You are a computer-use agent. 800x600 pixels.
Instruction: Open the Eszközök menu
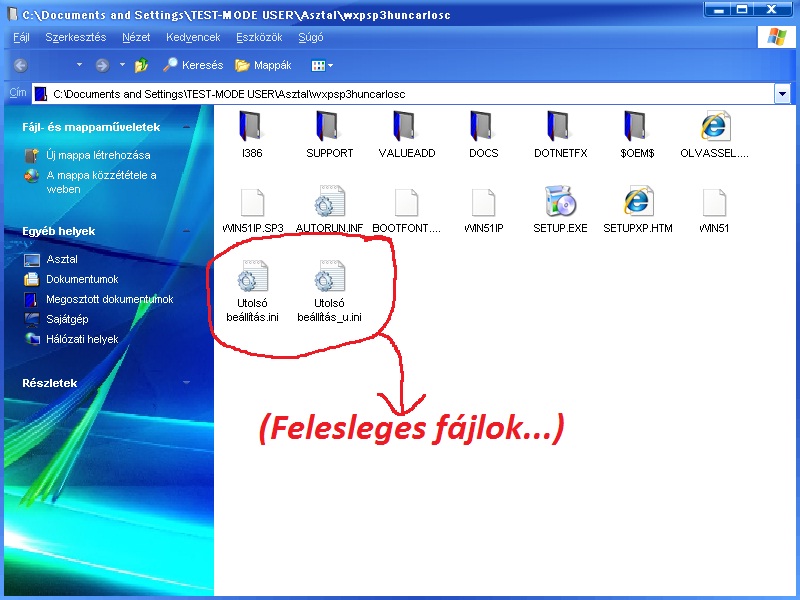tap(259, 37)
